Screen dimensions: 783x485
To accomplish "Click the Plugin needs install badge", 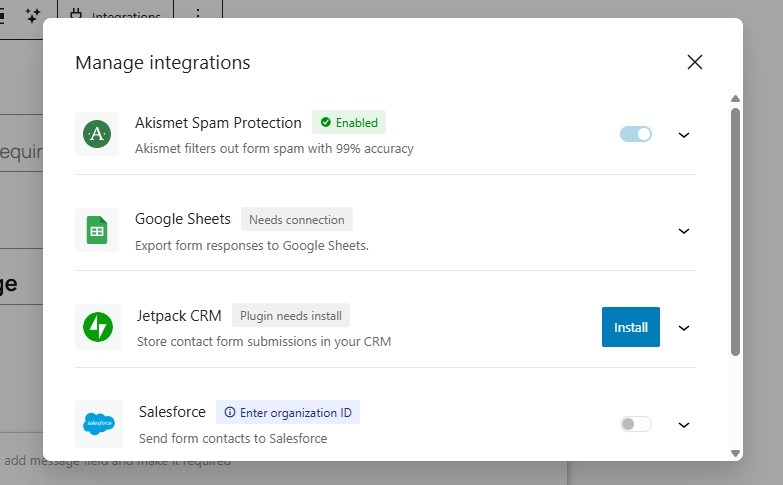I will click(291, 315).
